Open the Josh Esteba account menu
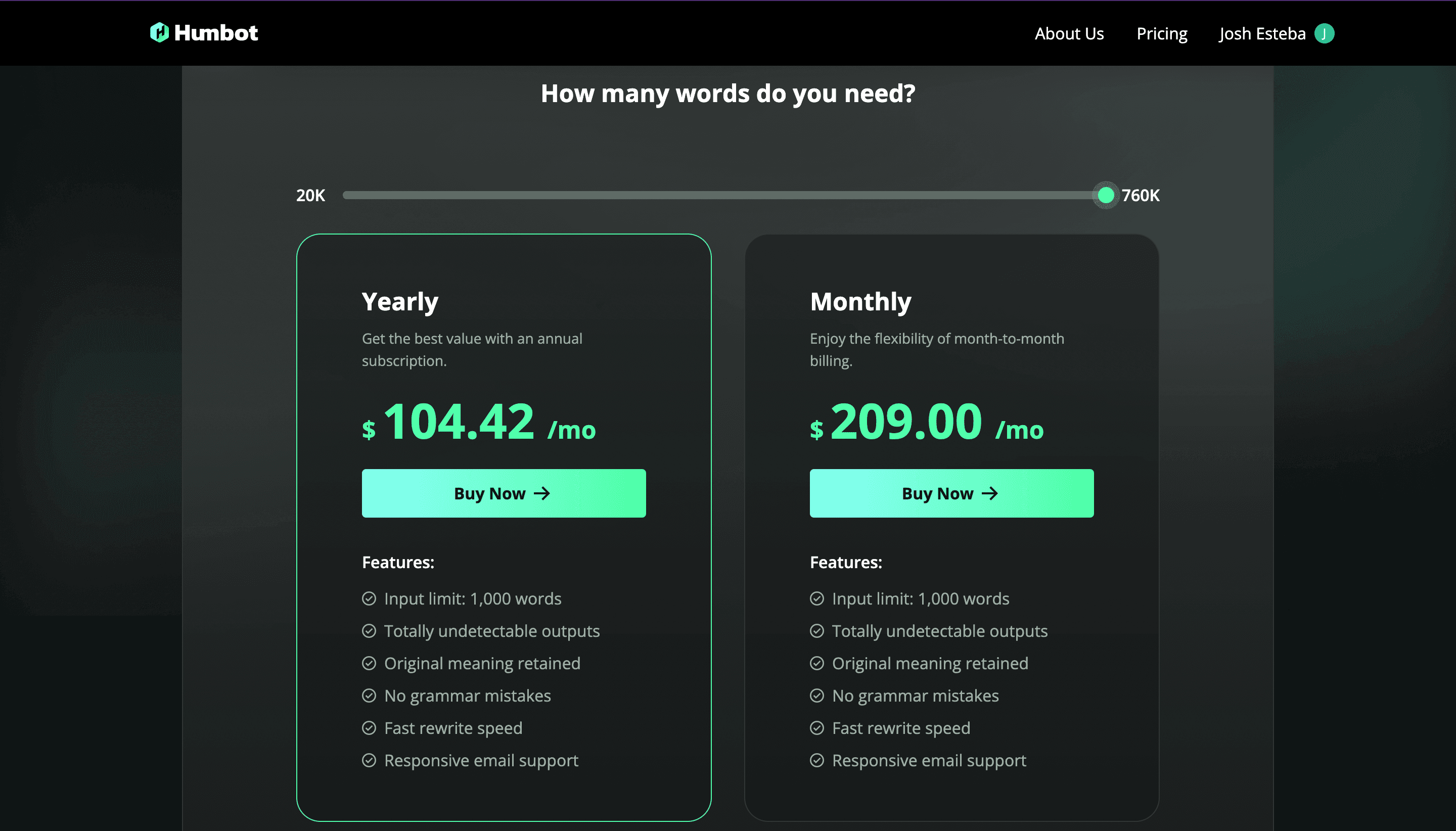 click(1262, 34)
